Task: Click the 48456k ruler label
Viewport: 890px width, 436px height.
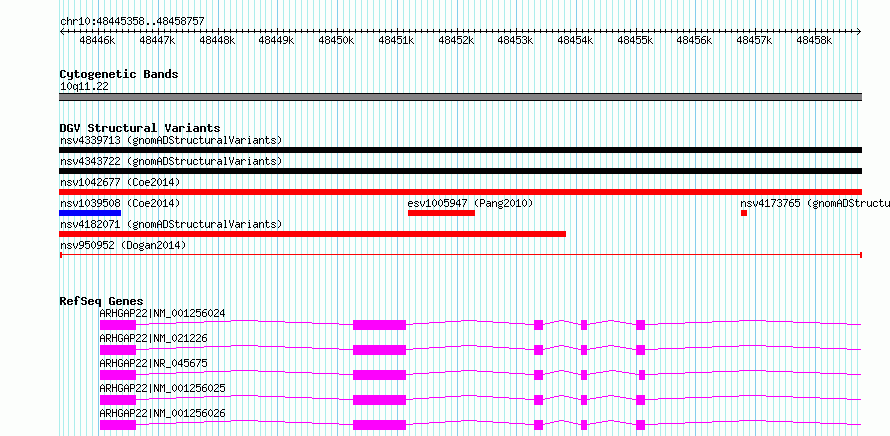Action: point(695,40)
